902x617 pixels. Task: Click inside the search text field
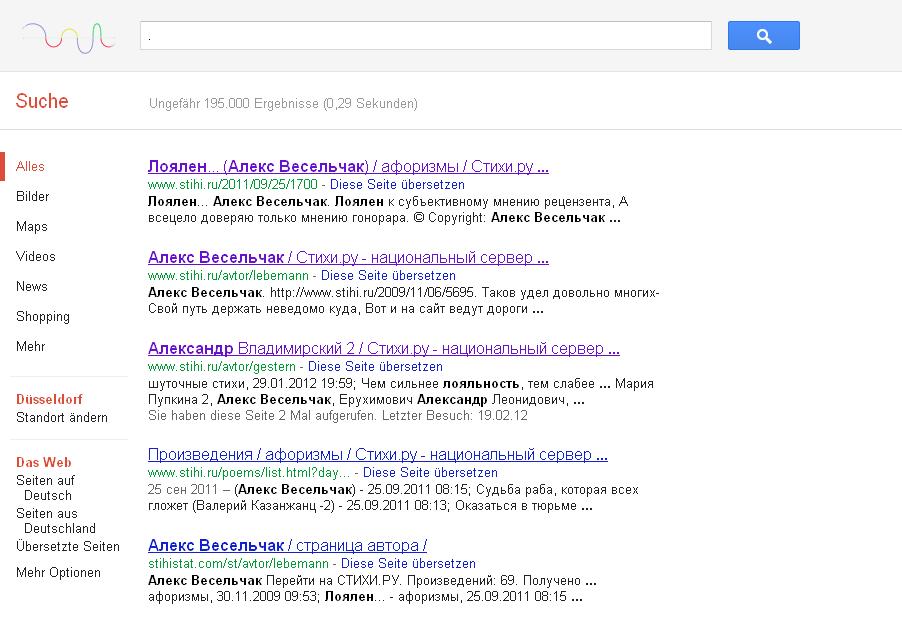425,36
